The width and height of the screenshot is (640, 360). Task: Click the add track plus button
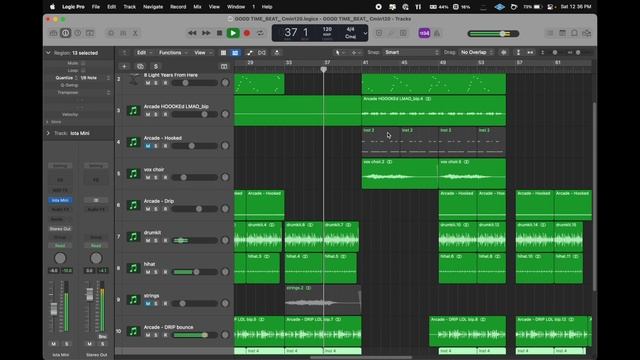click(124, 66)
